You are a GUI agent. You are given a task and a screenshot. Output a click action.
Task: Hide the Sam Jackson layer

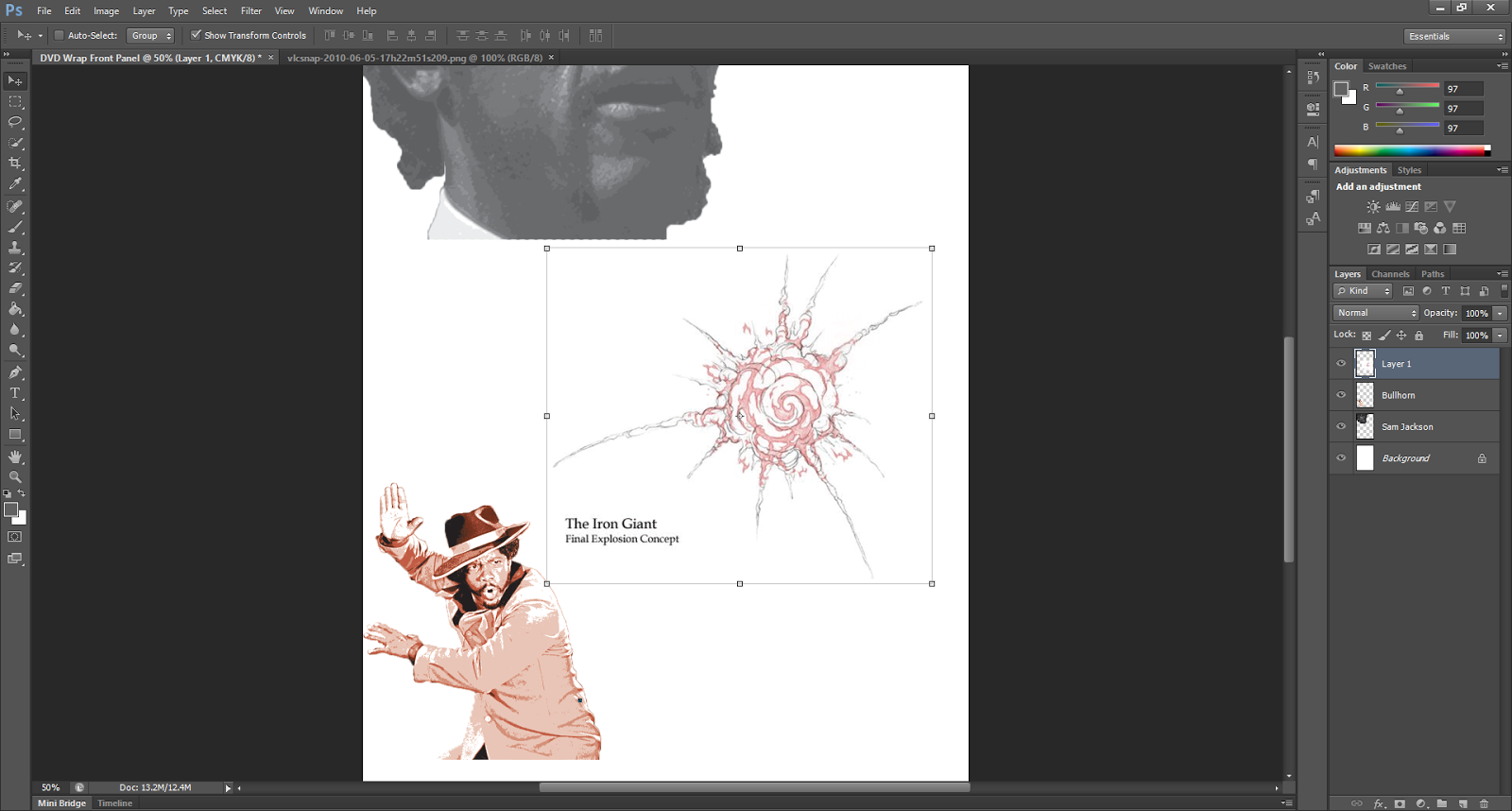(x=1341, y=426)
